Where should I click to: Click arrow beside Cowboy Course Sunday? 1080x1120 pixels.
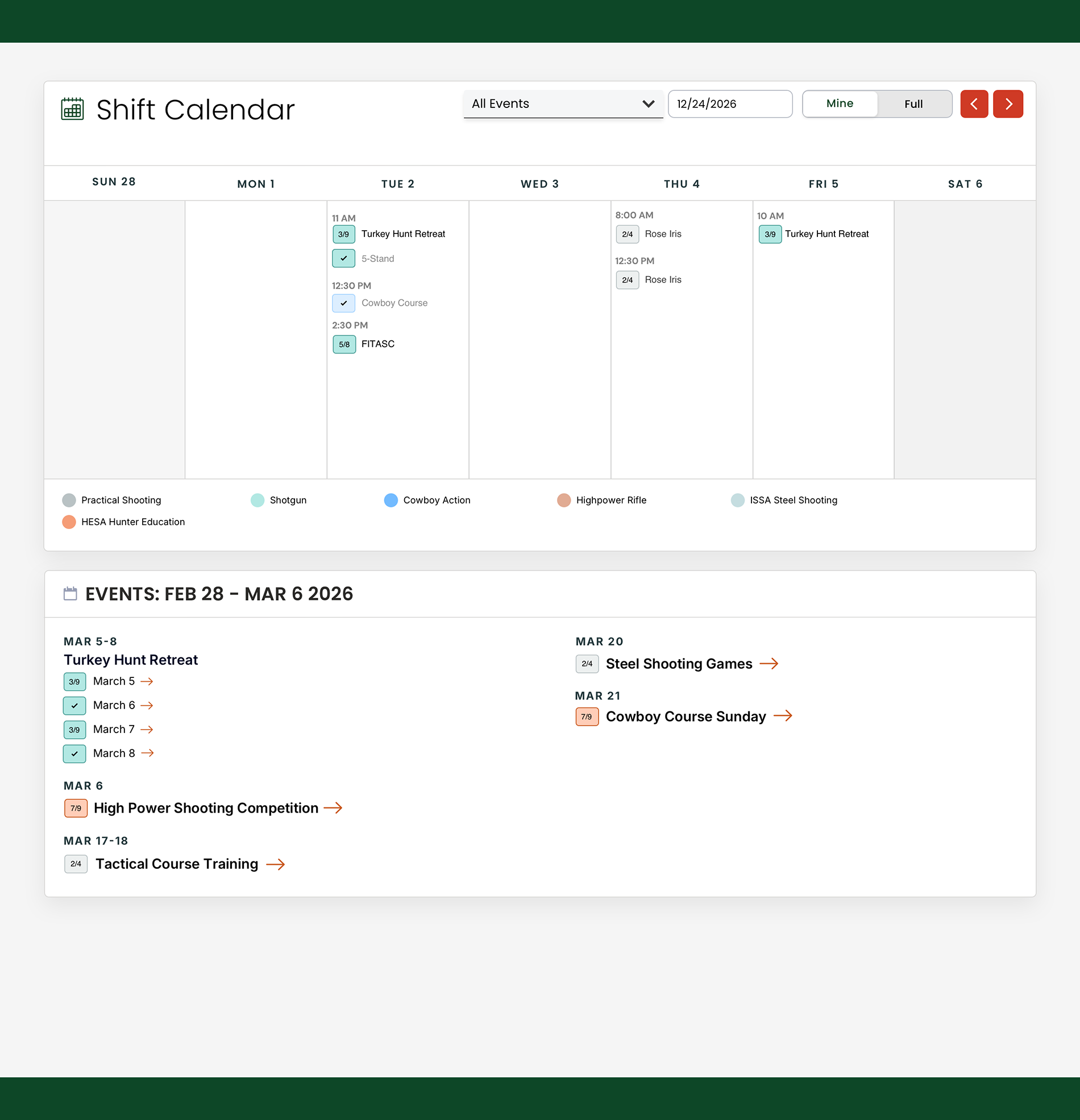pyautogui.click(x=783, y=715)
